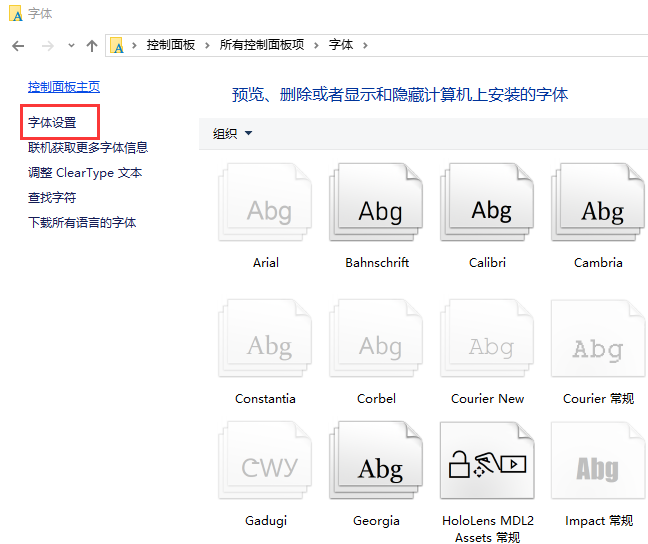Click the Georgia name label
This screenshot has height=544, width=648.
[x=376, y=521]
